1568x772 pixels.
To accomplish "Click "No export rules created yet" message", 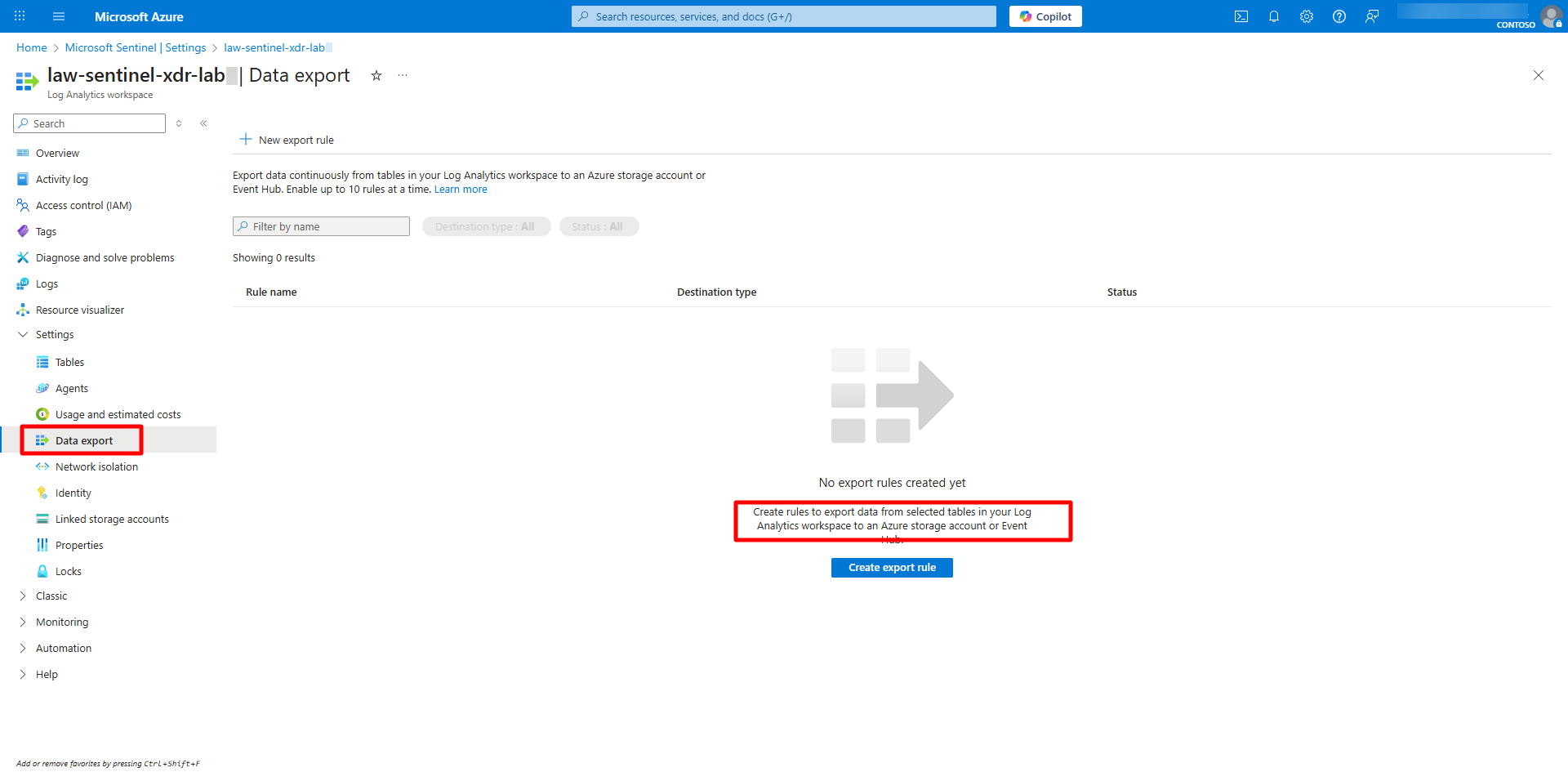I will [892, 483].
